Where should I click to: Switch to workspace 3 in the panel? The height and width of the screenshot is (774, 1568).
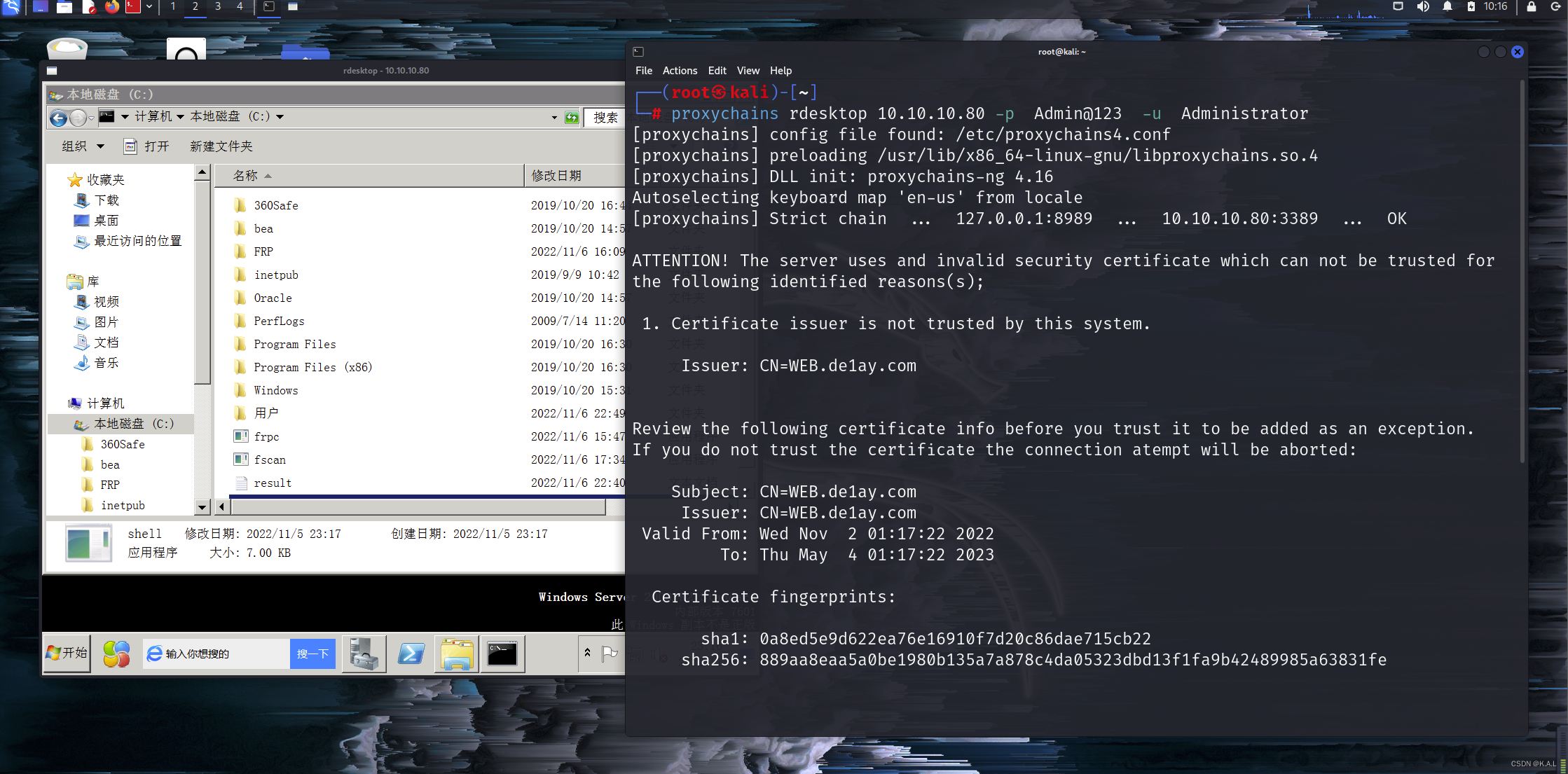click(218, 7)
